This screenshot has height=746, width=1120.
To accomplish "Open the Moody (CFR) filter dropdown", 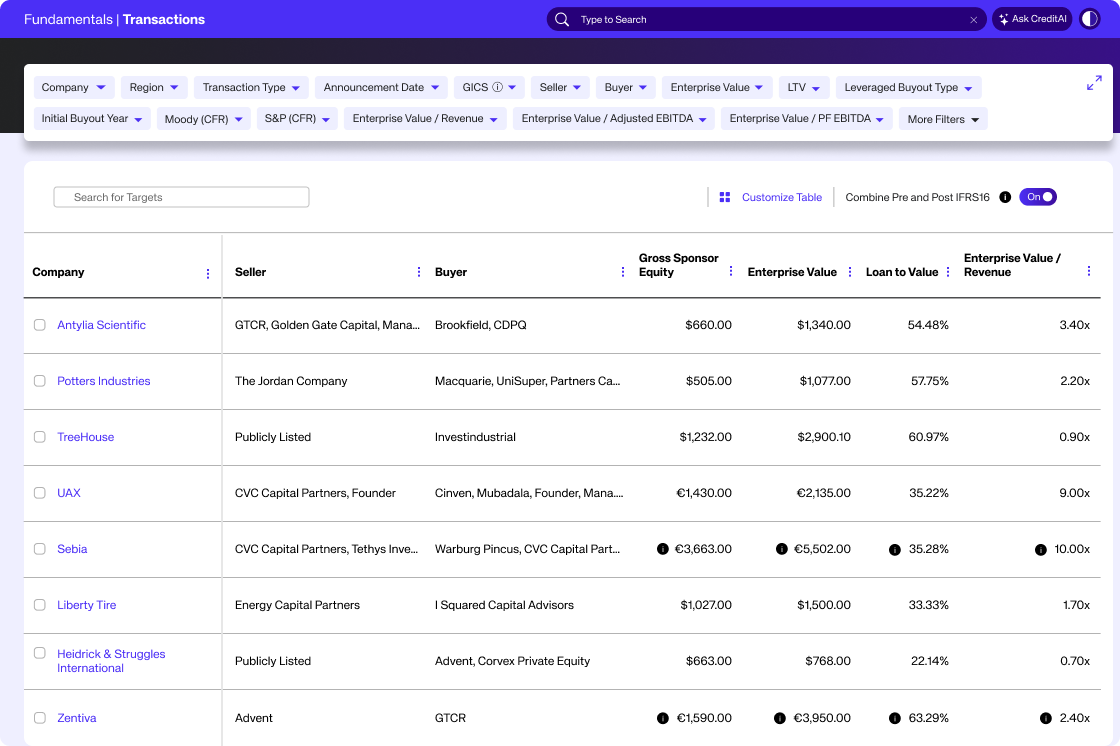I will [x=204, y=119].
